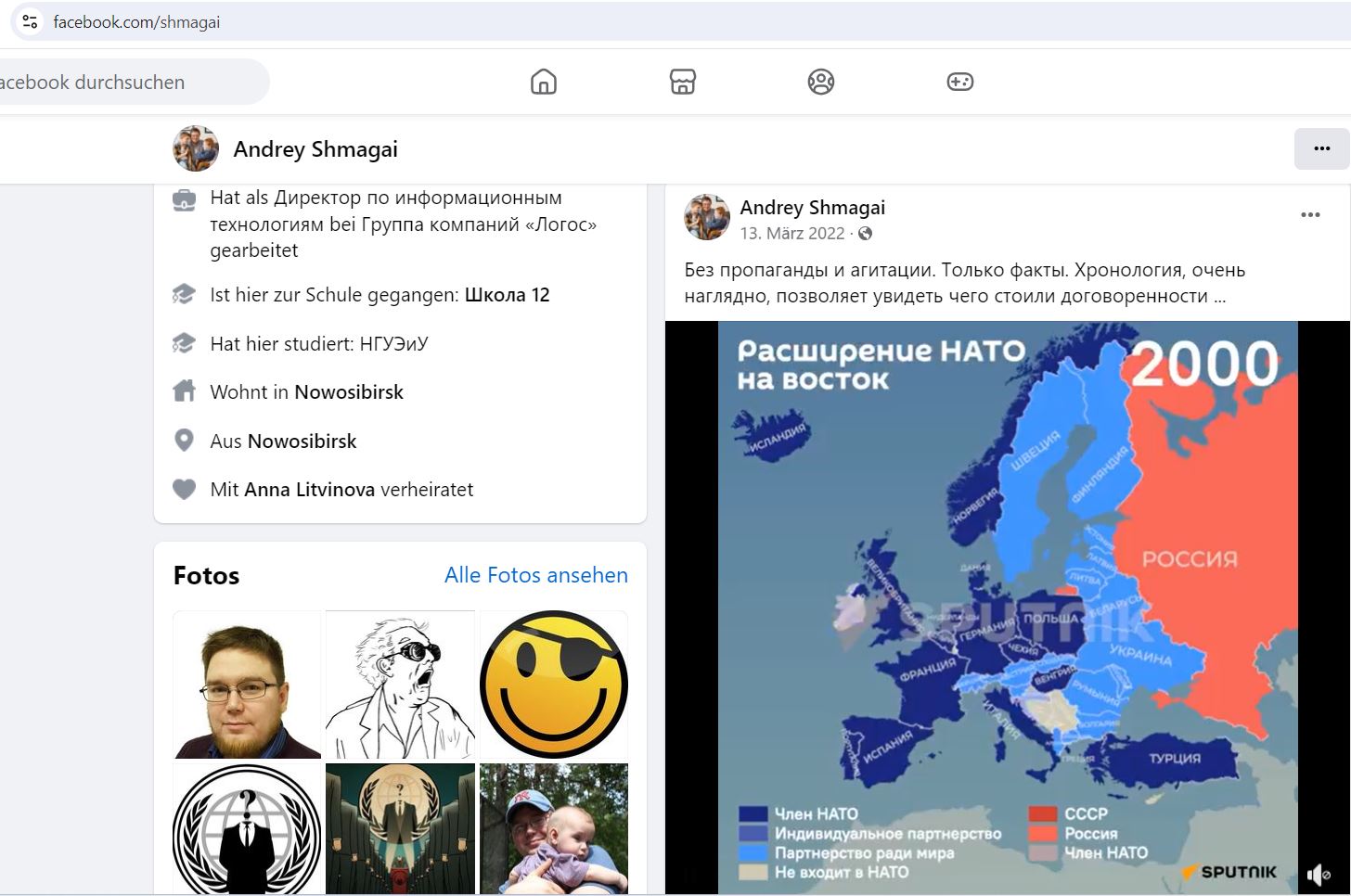Click НГУЭиУ university text
This screenshot has width=1351, height=896.
coord(393,344)
